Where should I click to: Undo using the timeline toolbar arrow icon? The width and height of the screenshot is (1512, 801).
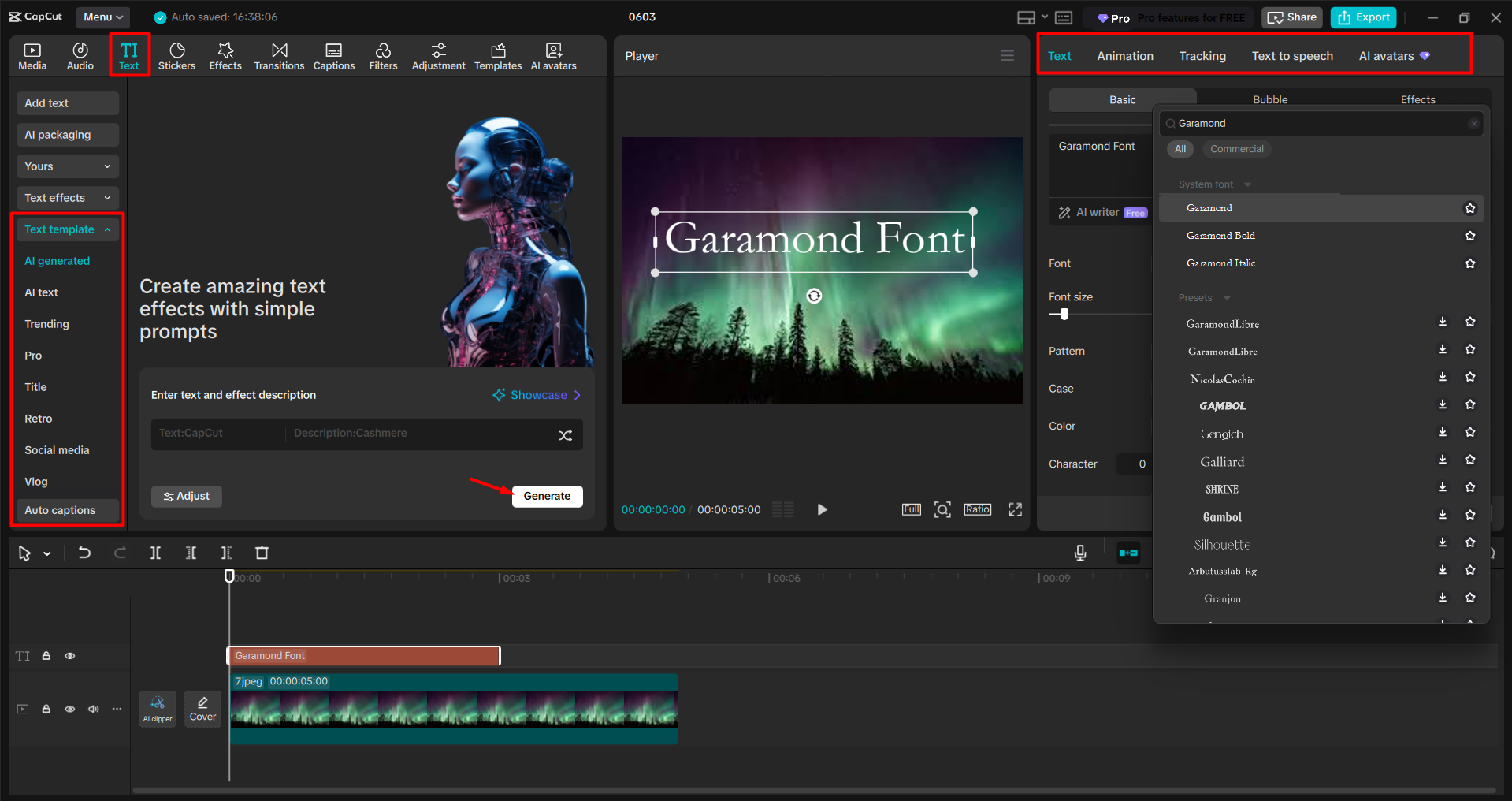tap(84, 553)
